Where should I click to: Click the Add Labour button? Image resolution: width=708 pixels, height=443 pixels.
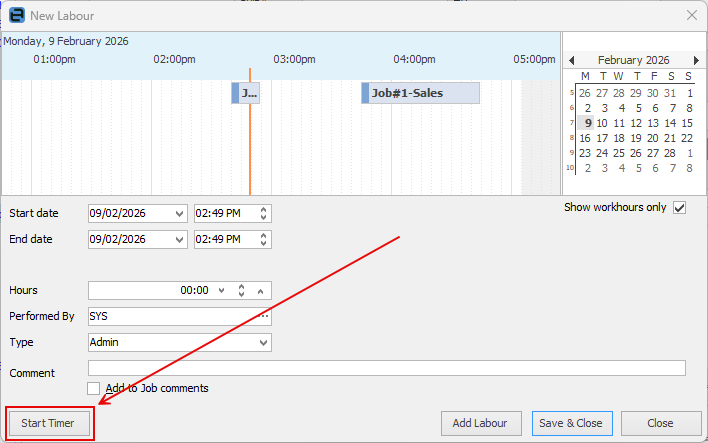pyautogui.click(x=481, y=423)
